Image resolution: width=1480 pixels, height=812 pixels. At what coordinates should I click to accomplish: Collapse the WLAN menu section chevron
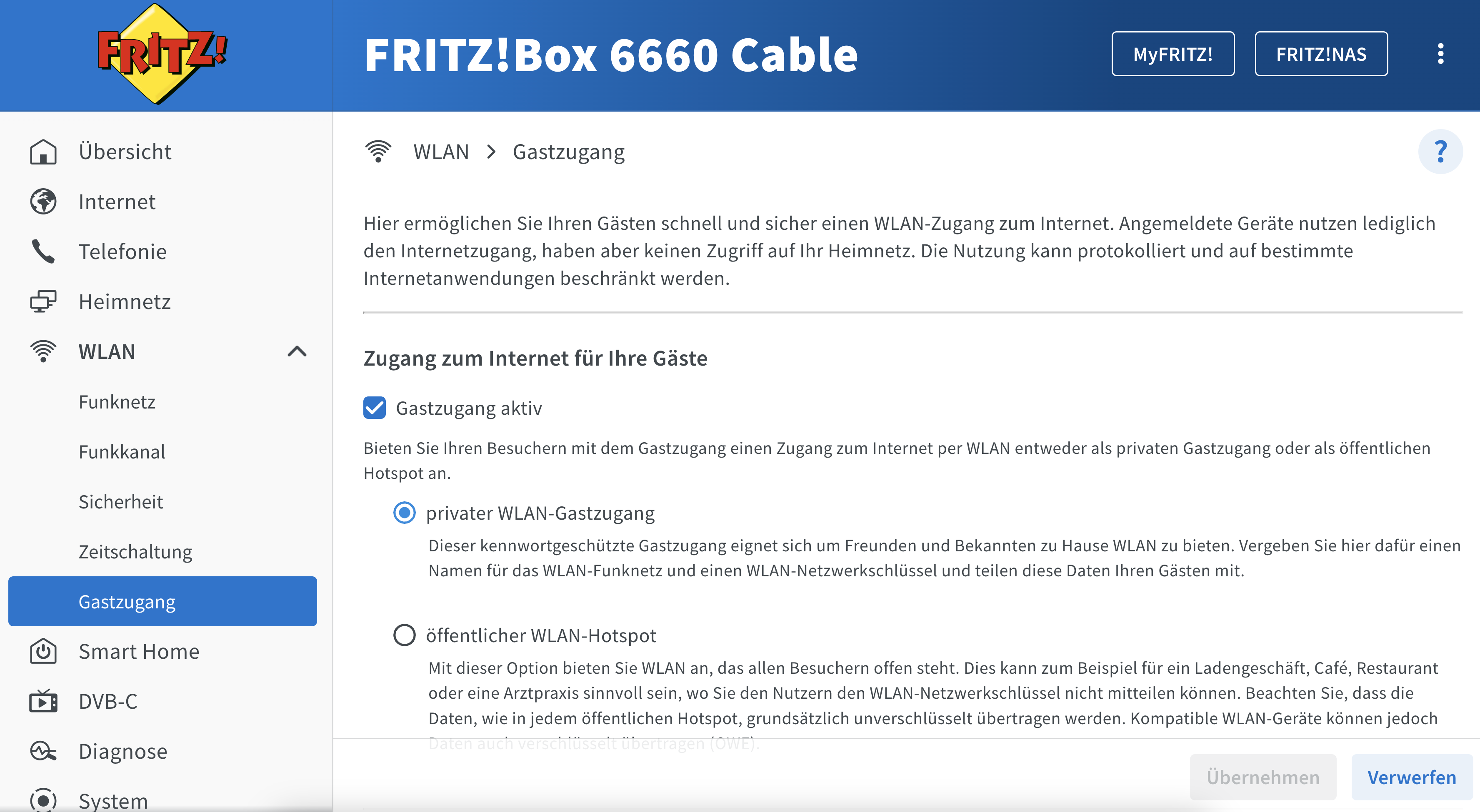pyautogui.click(x=297, y=351)
